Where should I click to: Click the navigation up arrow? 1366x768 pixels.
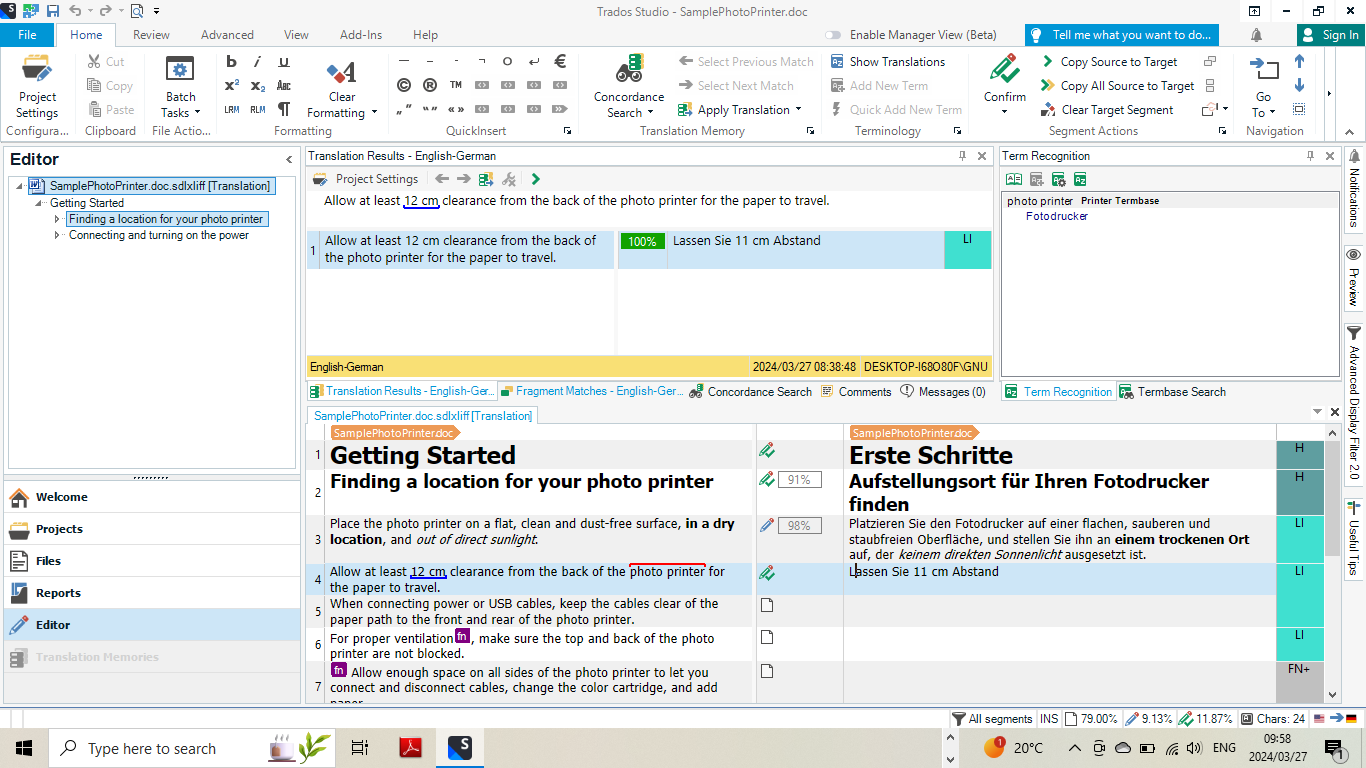1300,61
